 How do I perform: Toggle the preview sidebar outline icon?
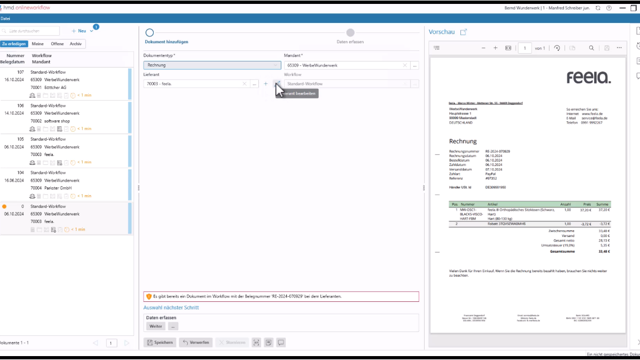pos(436,48)
